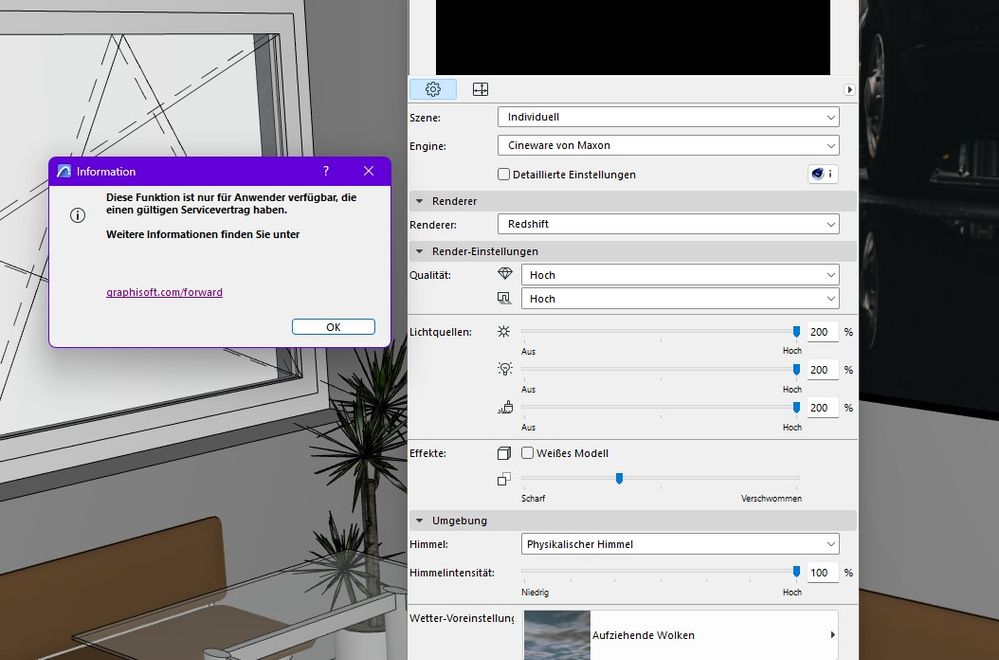Open the Engine dropdown Cineware von Maxon
Viewport: 999px width, 660px height.
tap(668, 145)
